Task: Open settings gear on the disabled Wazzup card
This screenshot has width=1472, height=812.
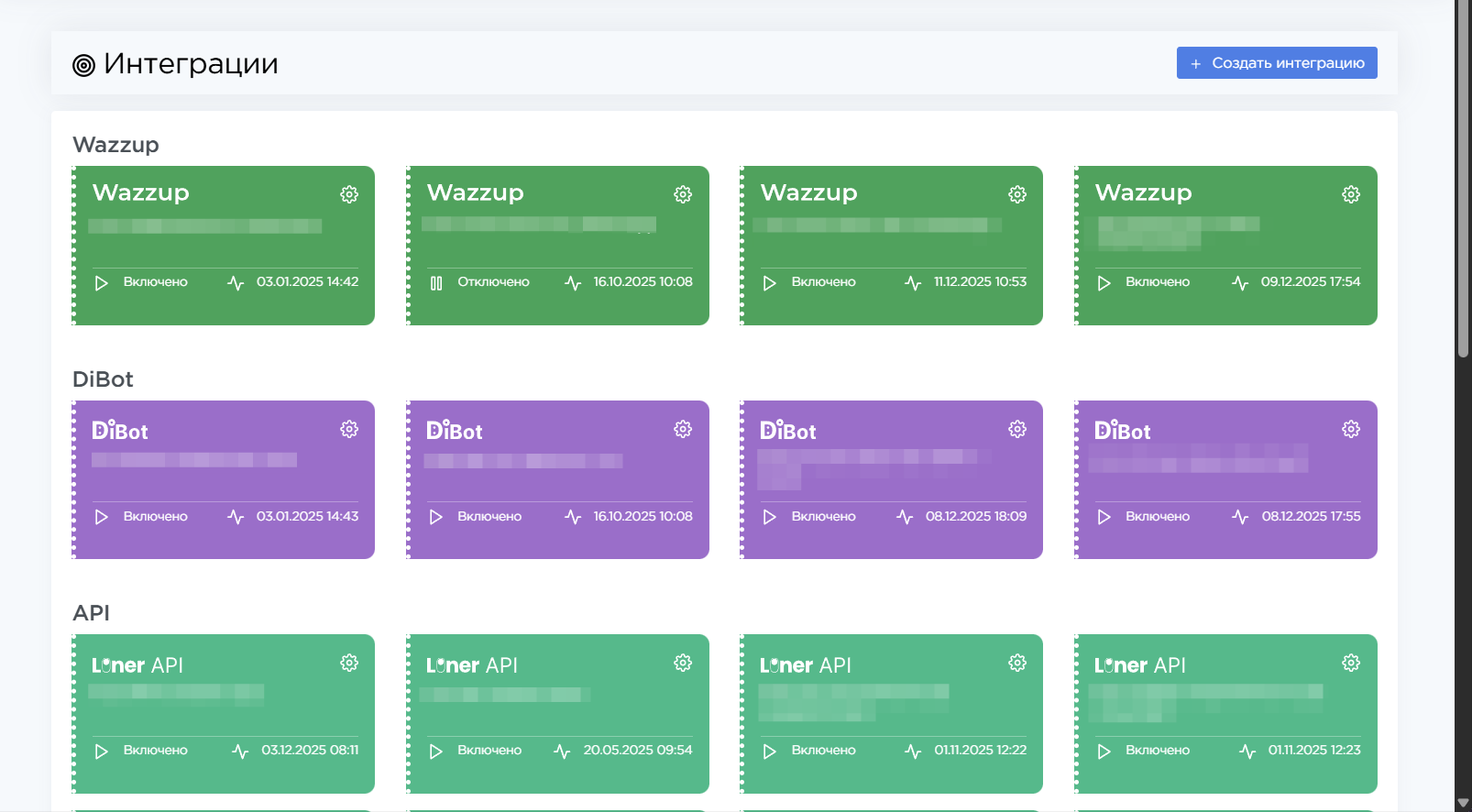Action: 683,194
